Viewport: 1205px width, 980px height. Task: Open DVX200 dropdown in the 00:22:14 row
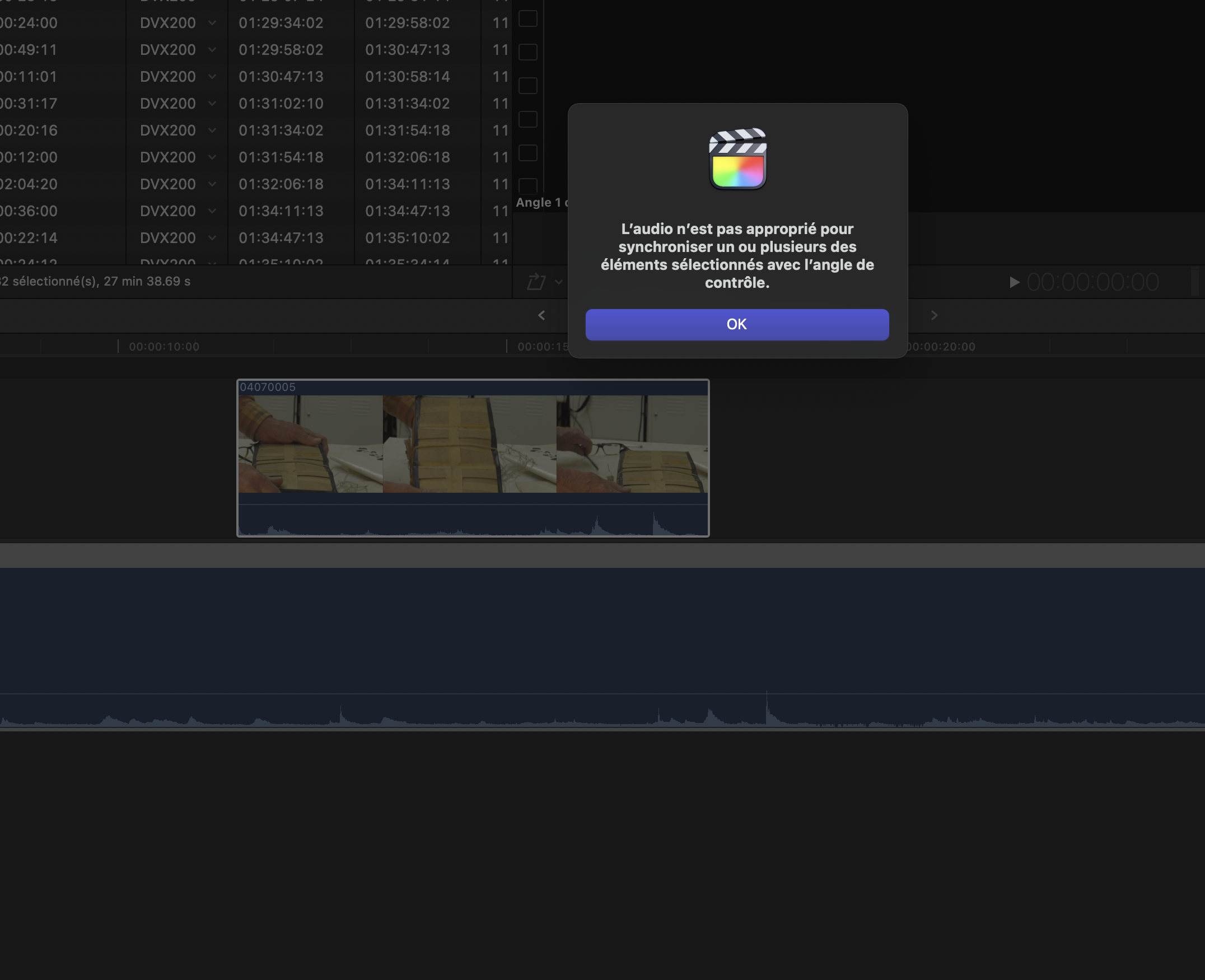coord(212,237)
